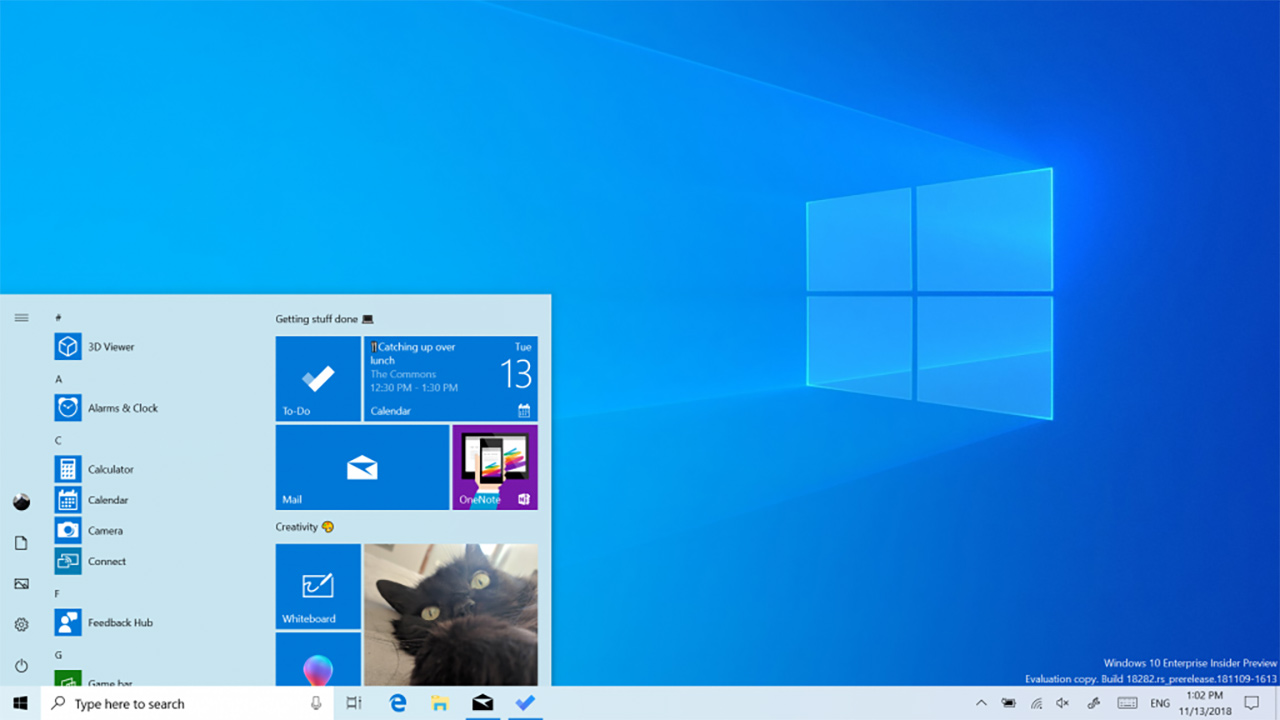Unmute audio via the speaker icon
Screen dimensions: 1280x720
[x=1062, y=703]
